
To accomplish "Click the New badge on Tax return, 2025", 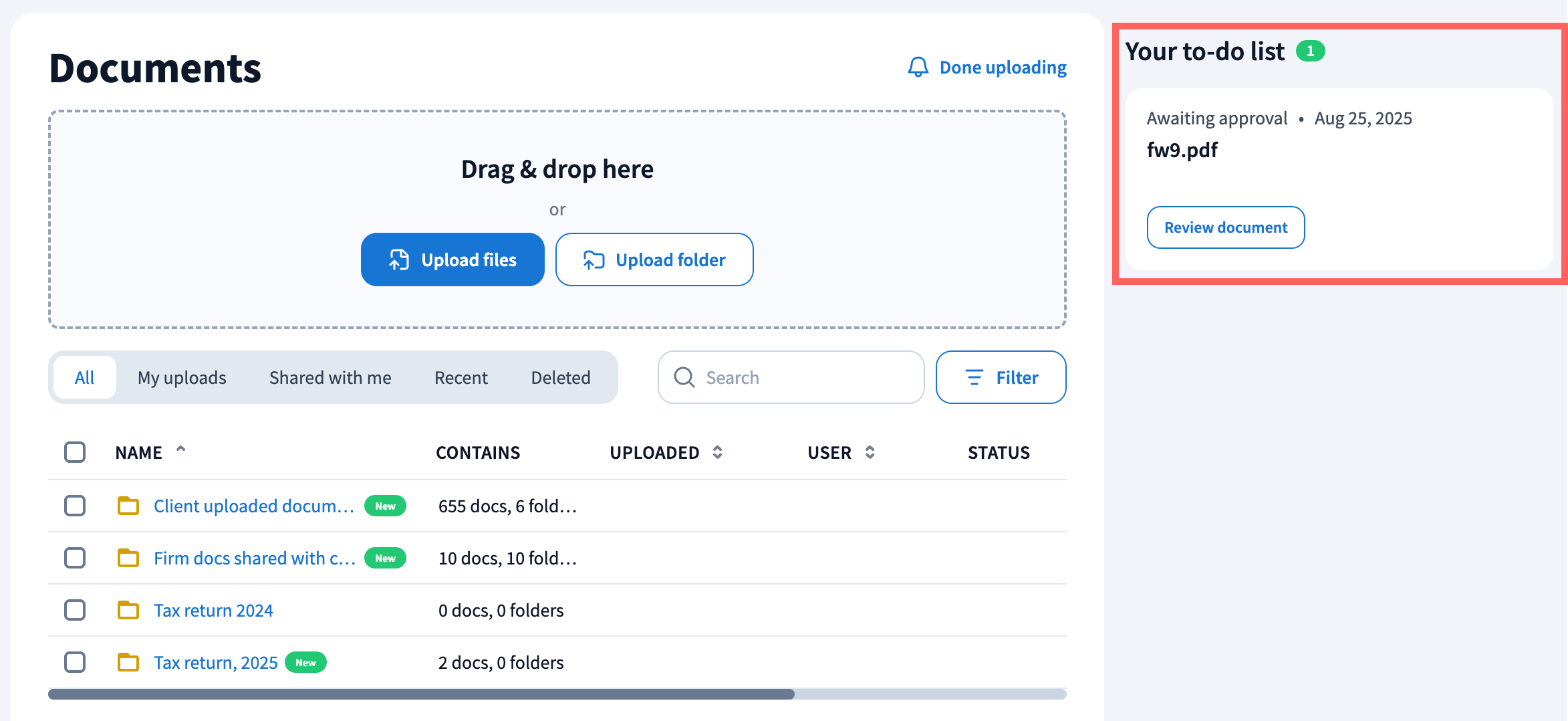I will pos(305,662).
